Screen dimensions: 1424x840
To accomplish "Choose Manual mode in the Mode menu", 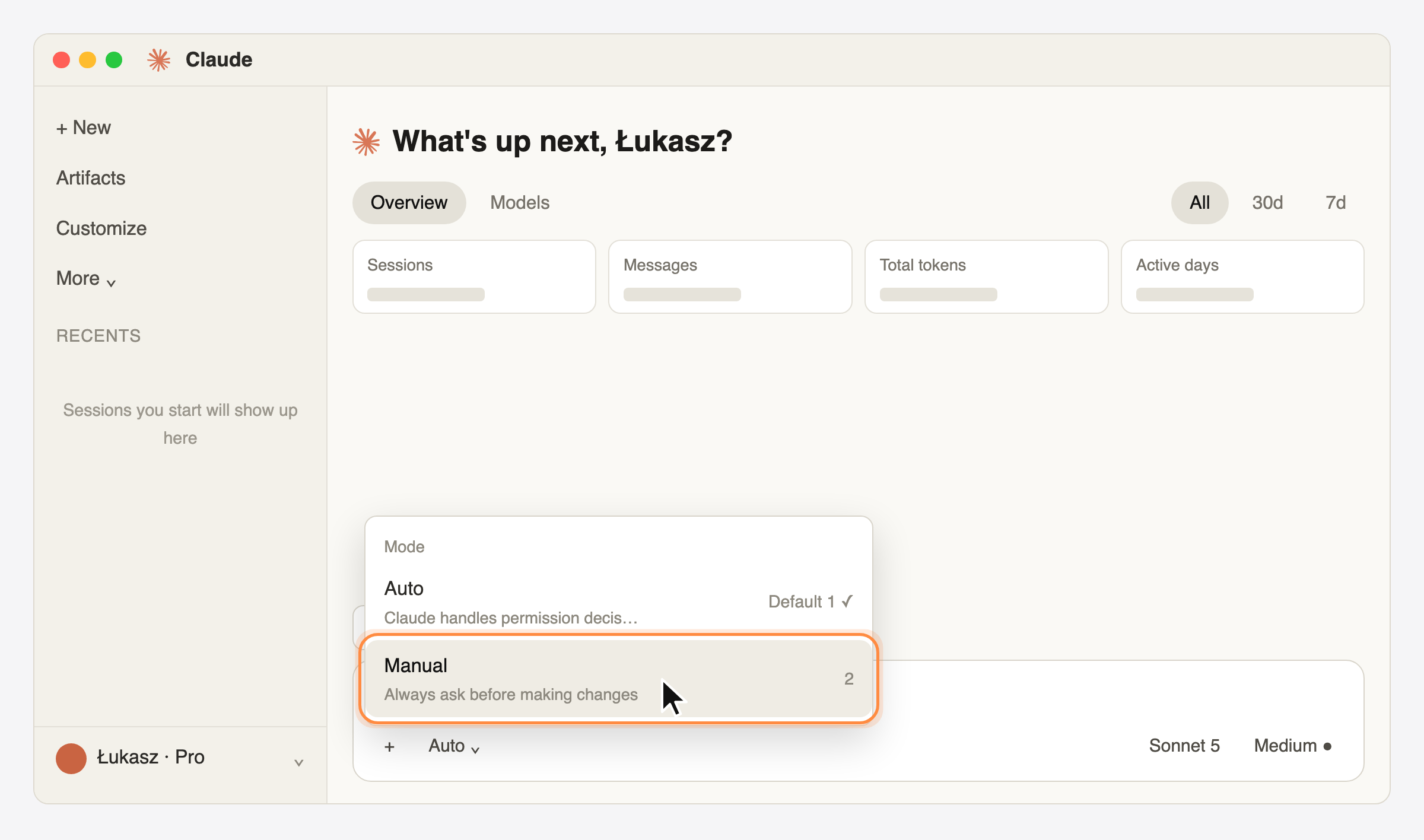I will 619,679.
